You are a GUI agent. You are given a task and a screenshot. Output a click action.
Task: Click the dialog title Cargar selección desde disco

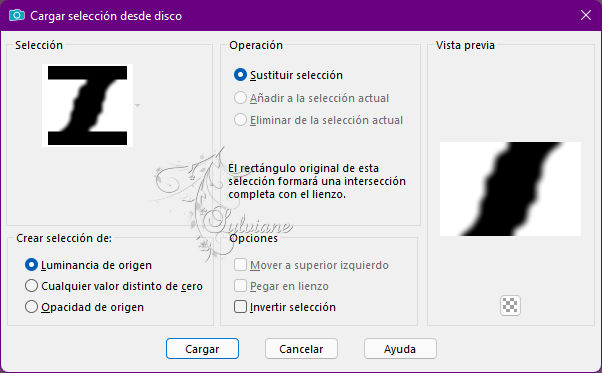pos(106,16)
